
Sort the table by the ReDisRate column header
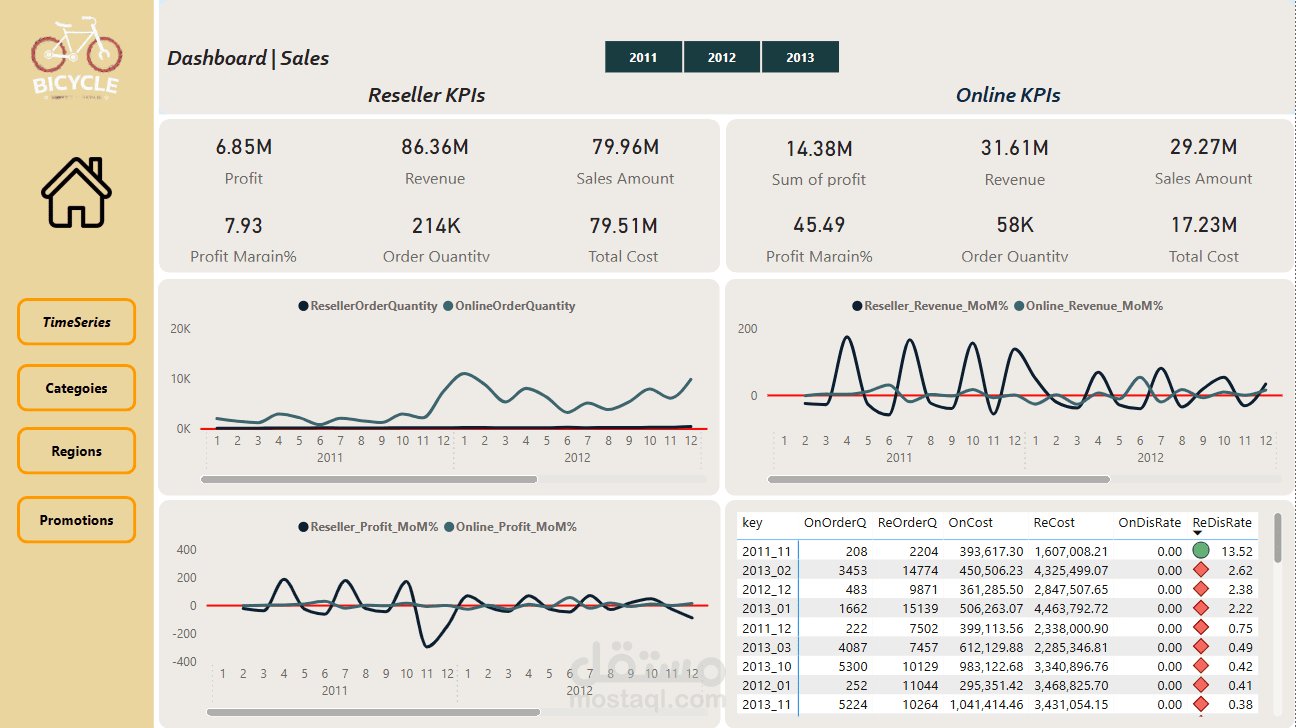[1222, 523]
